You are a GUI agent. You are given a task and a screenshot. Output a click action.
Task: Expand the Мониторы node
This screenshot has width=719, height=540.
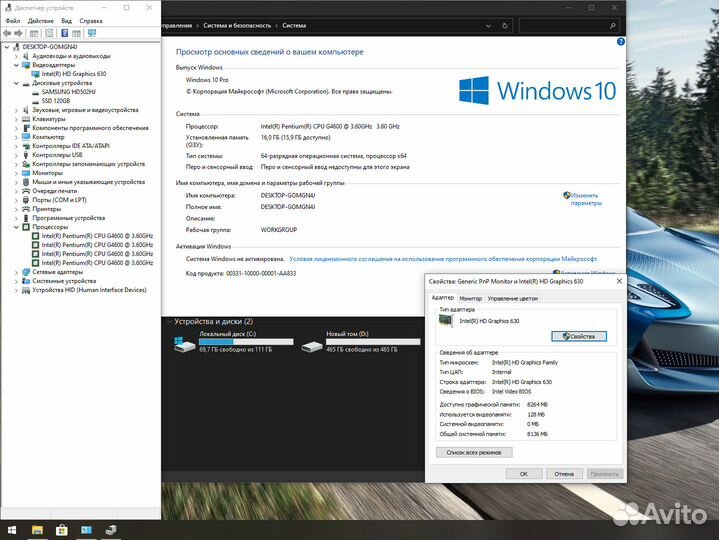click(x=16, y=173)
